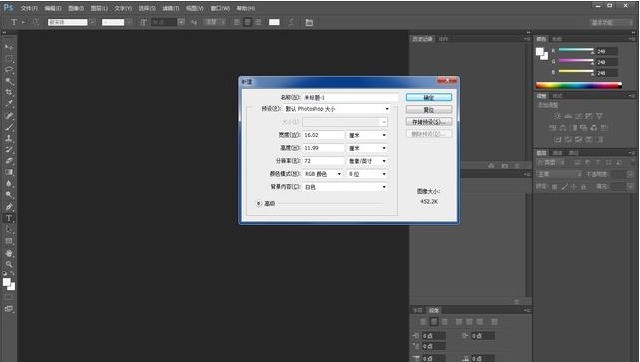The image size is (640, 362).
Task: Open the Image menu
Action: (76, 8)
